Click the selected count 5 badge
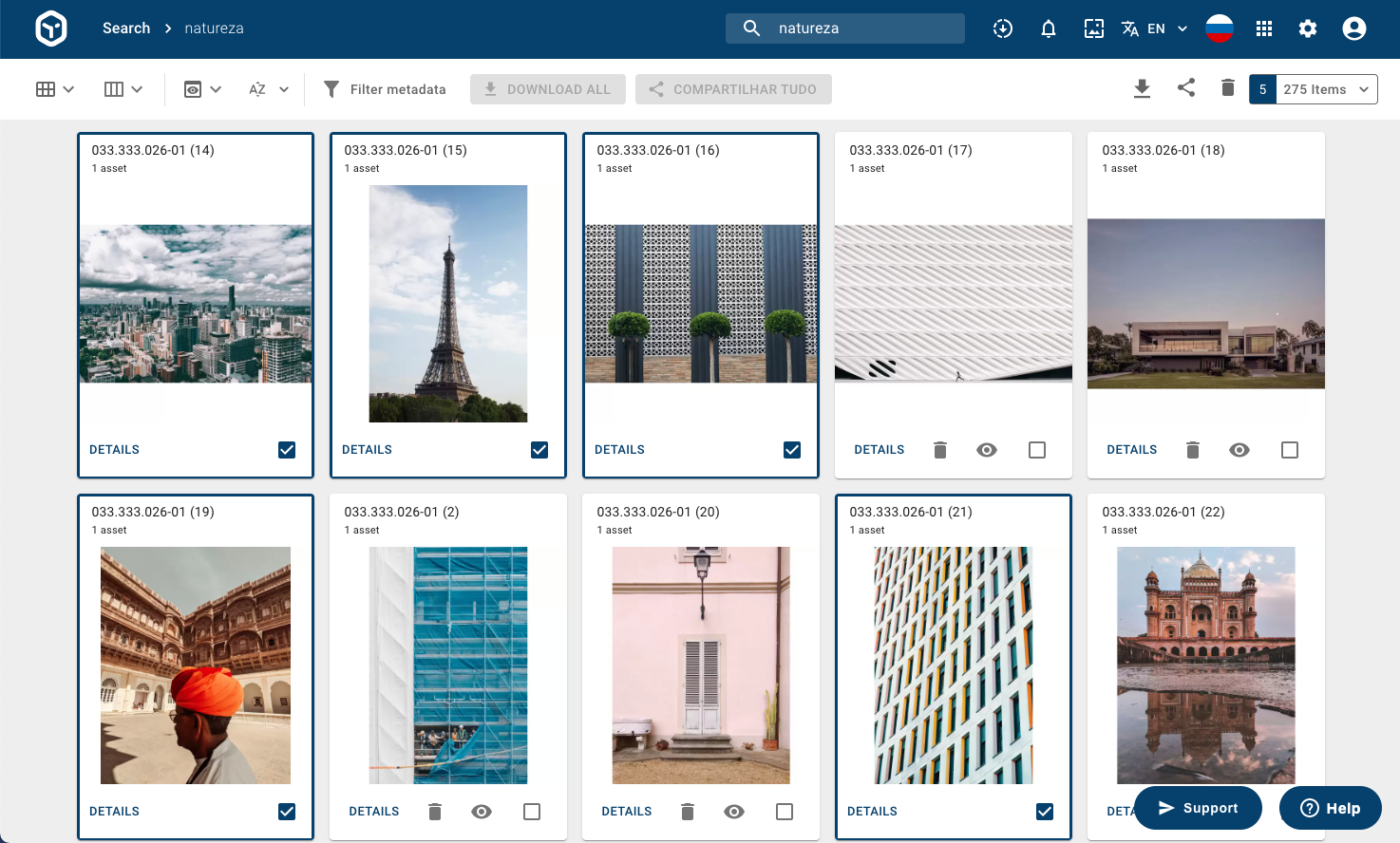The height and width of the screenshot is (843, 1400). point(1262,89)
